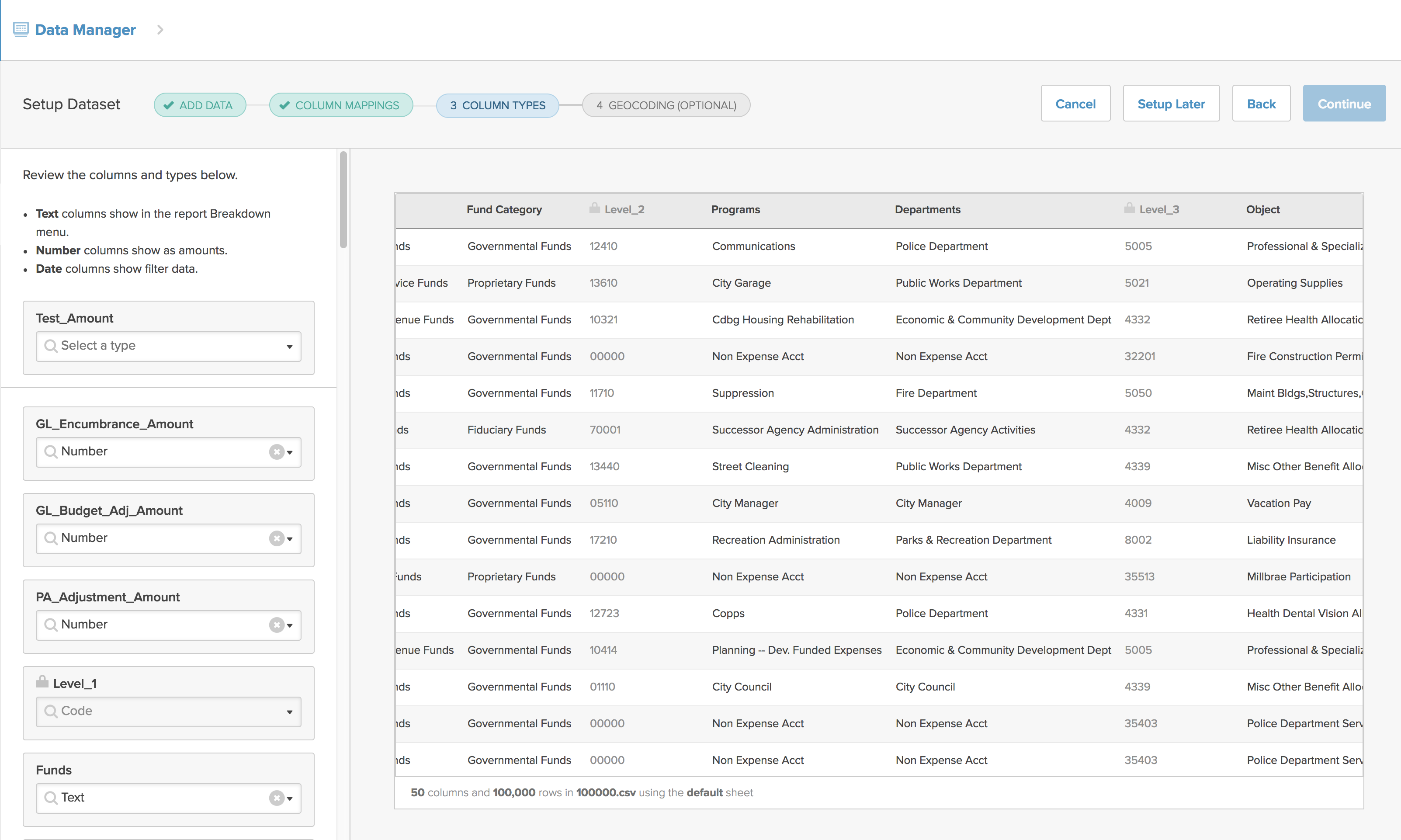The image size is (1401, 840).
Task: Click the Data Manager table icon
Action: [x=21, y=29]
